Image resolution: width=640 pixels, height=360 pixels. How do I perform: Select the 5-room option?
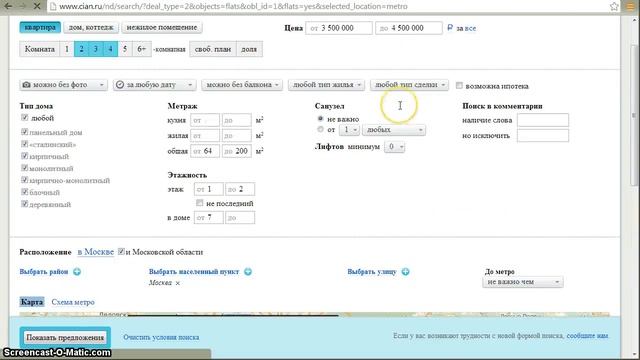pyautogui.click(x=125, y=49)
